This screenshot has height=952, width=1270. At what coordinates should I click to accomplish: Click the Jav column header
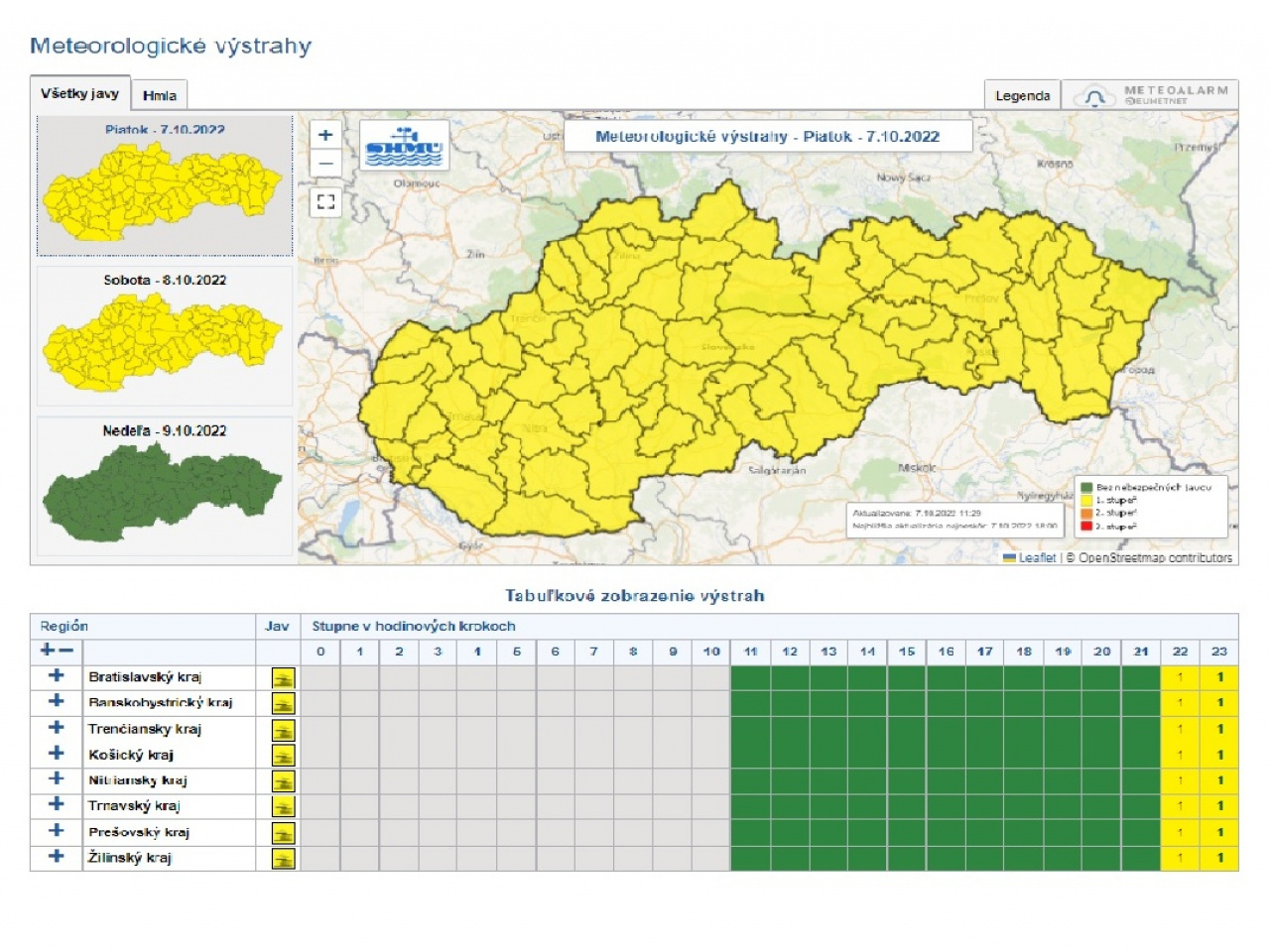pos(277,626)
